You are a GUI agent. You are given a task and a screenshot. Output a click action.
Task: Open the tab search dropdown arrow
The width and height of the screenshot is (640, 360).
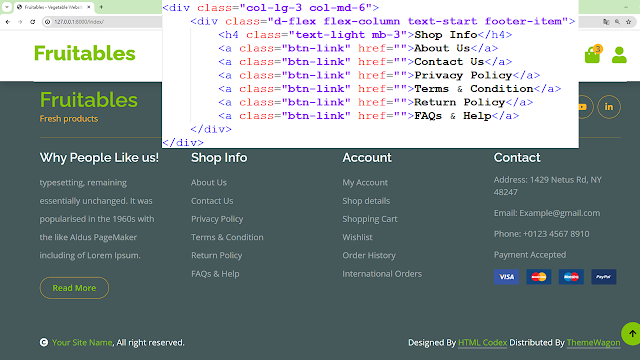click(x=7, y=7)
